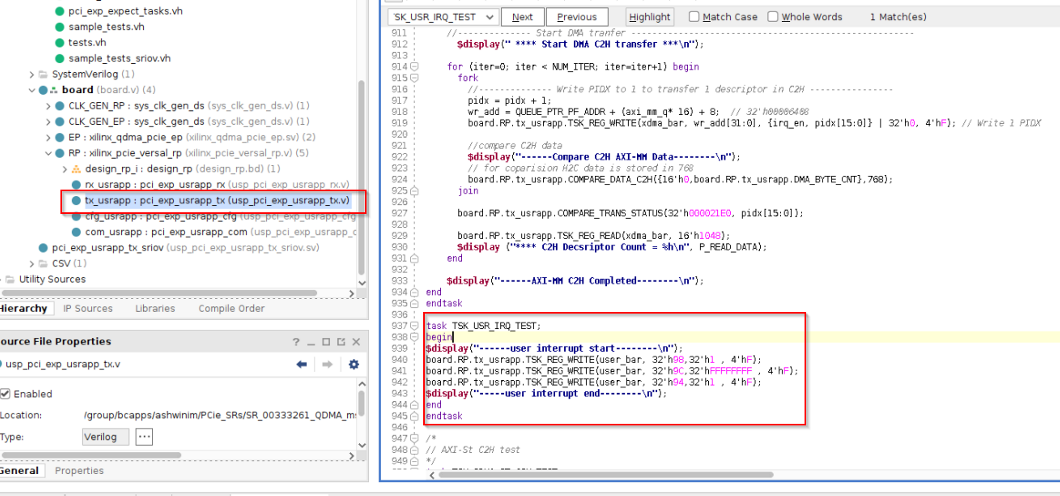The width and height of the screenshot is (1060, 496).
Task: Open the Compile Order tab
Action: tap(231, 308)
